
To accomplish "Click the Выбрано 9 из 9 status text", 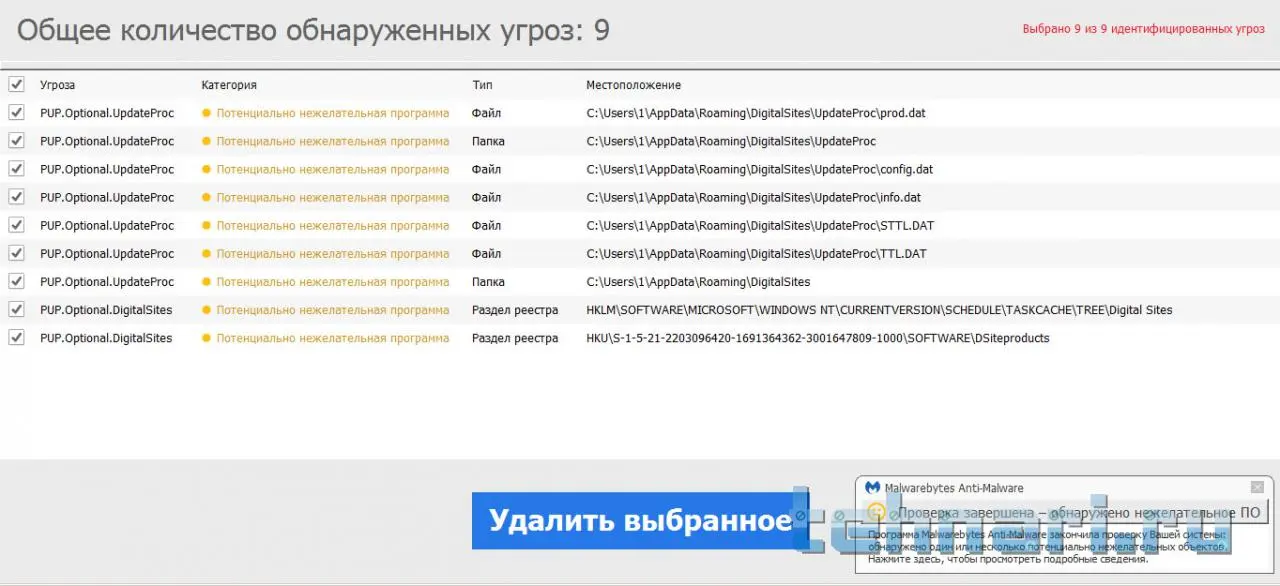I will (1143, 29).
